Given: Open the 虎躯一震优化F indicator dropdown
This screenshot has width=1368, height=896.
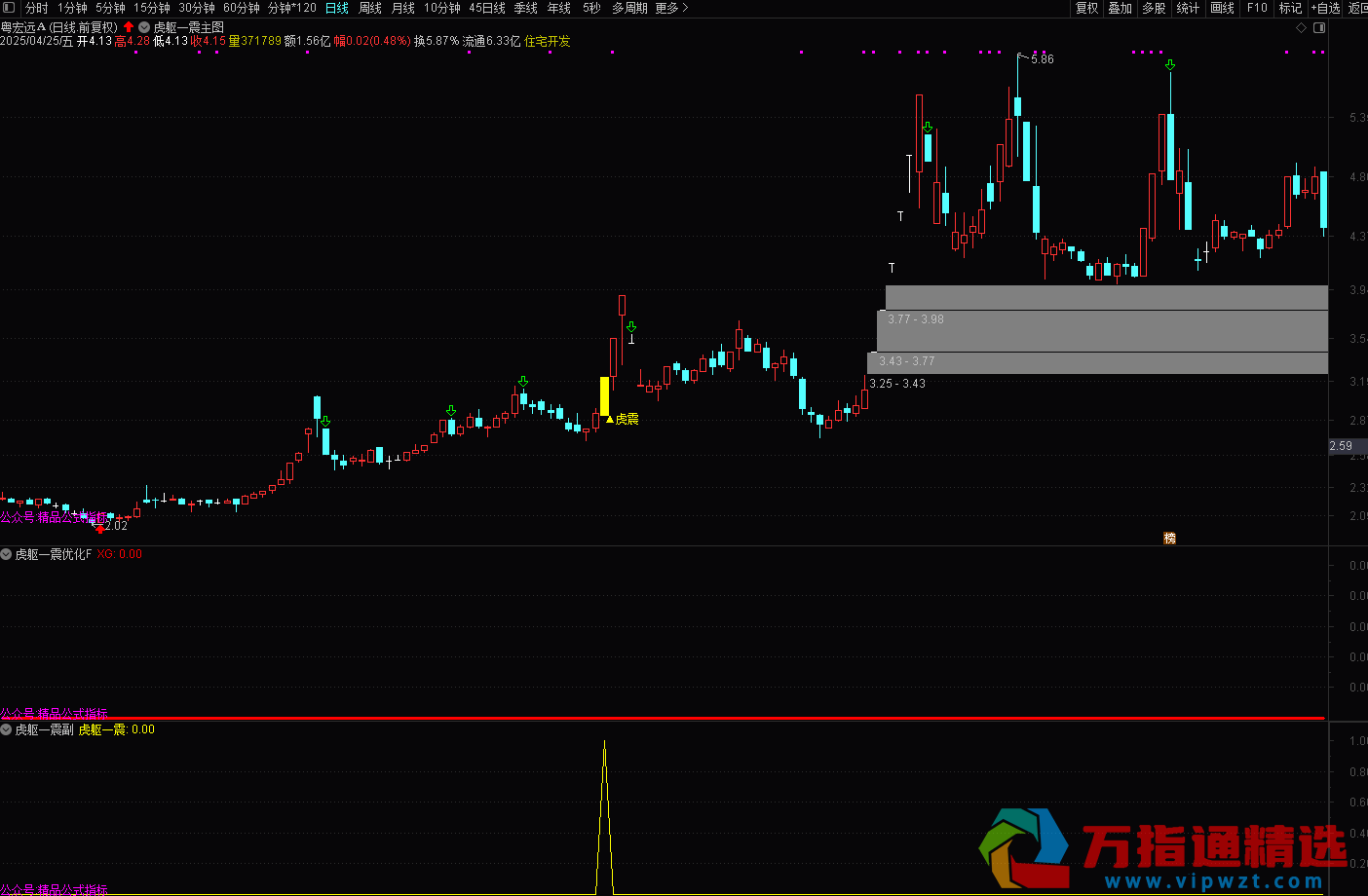Looking at the screenshot, I should 7,554.
